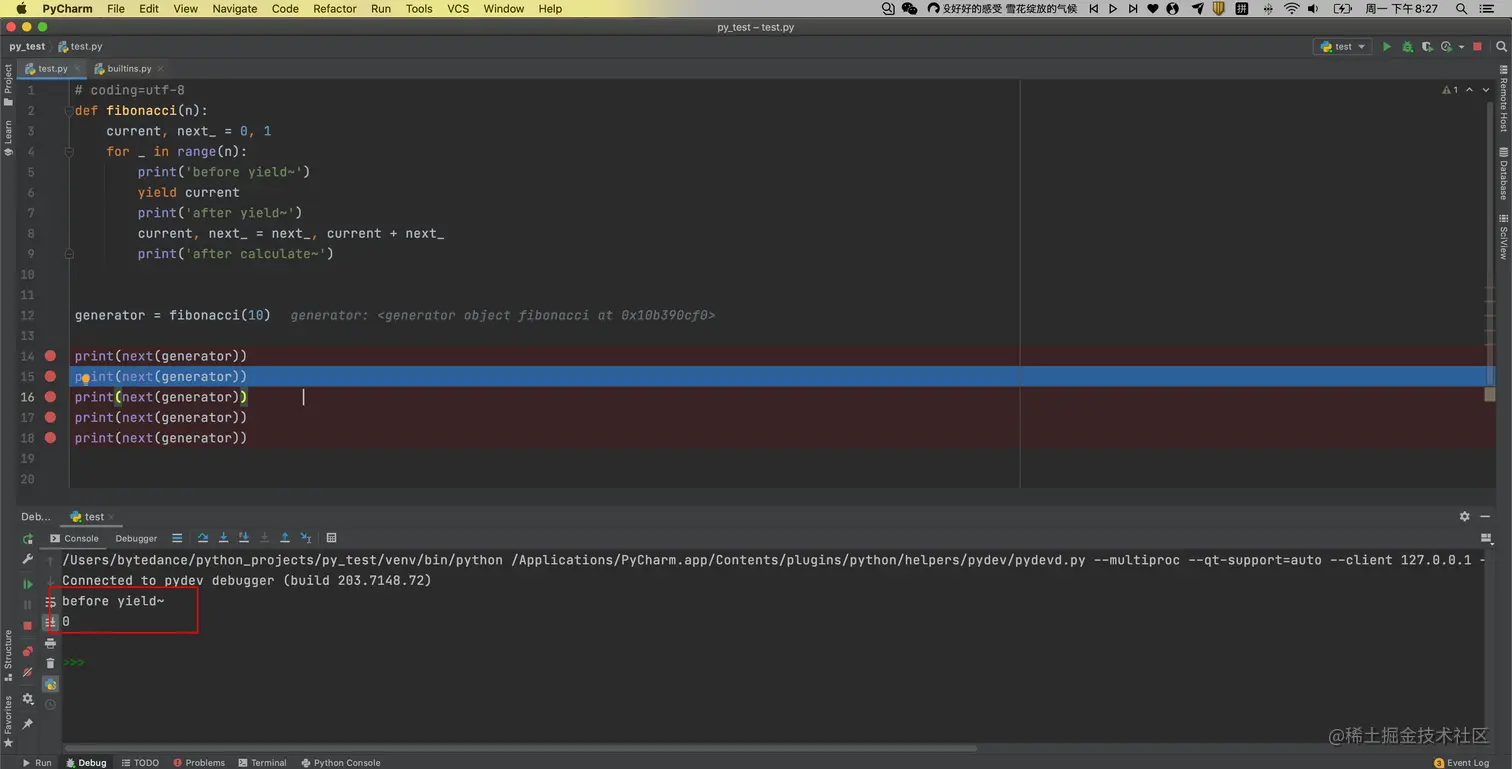Open View Breakpoints double red dot icon
This screenshot has width=1512, height=769.
(27, 651)
